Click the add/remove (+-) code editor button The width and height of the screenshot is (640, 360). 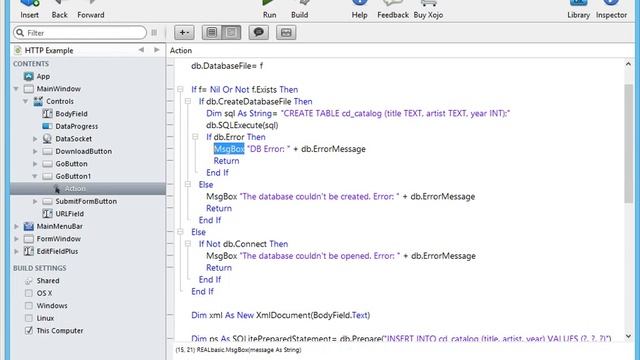click(x=184, y=33)
